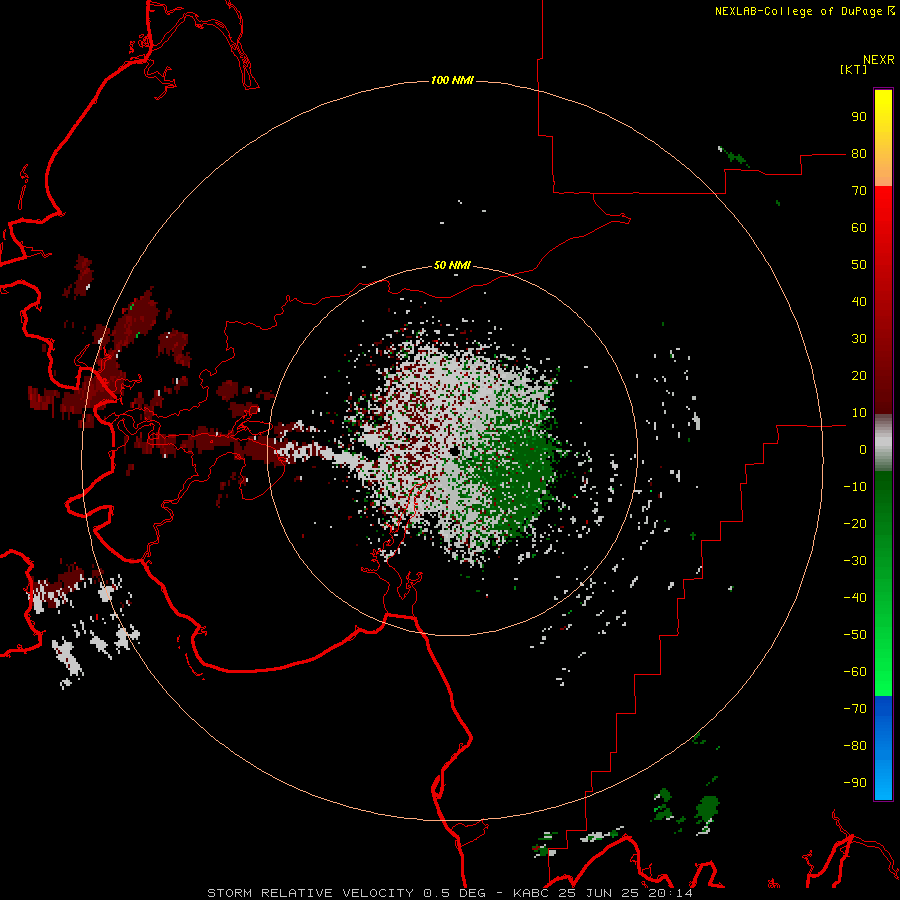Click the positive 40 scale value
The height and width of the screenshot is (900, 900).
tap(859, 302)
